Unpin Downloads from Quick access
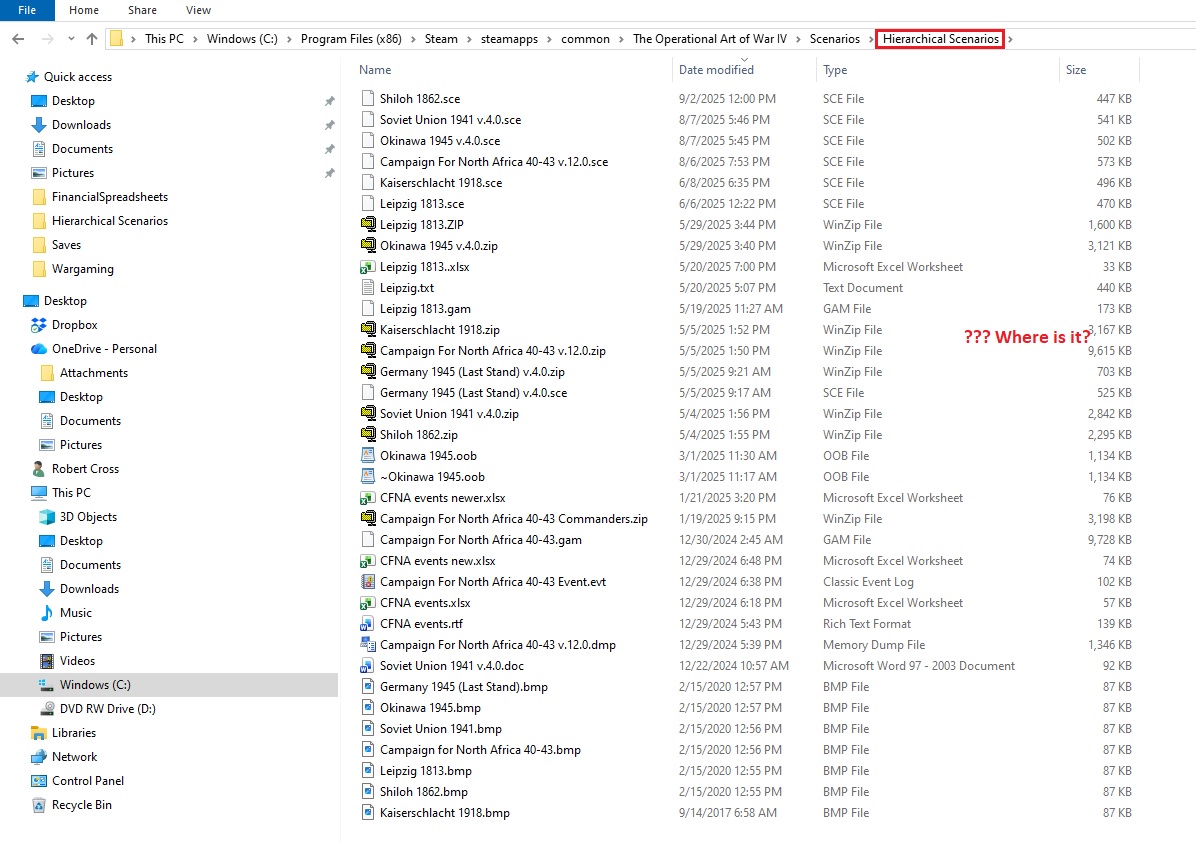The width and height of the screenshot is (1196, 843). point(330,125)
